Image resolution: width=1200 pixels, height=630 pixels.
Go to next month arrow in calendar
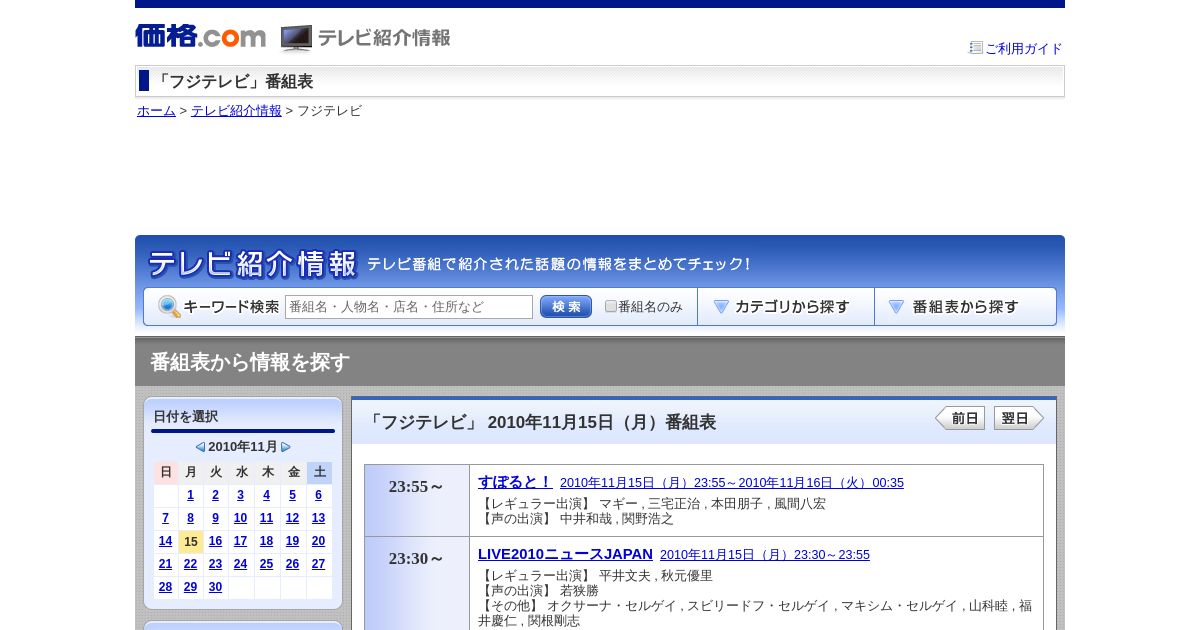(x=286, y=447)
